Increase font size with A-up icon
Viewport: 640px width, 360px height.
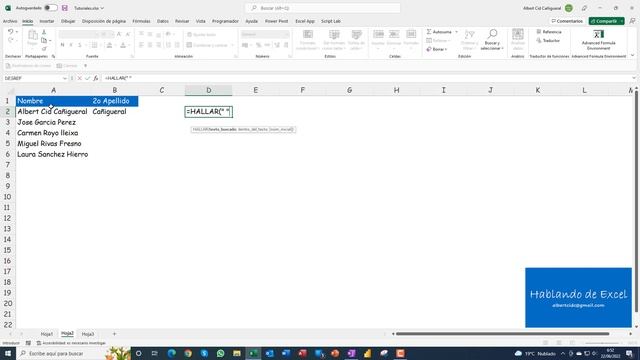point(119,34)
